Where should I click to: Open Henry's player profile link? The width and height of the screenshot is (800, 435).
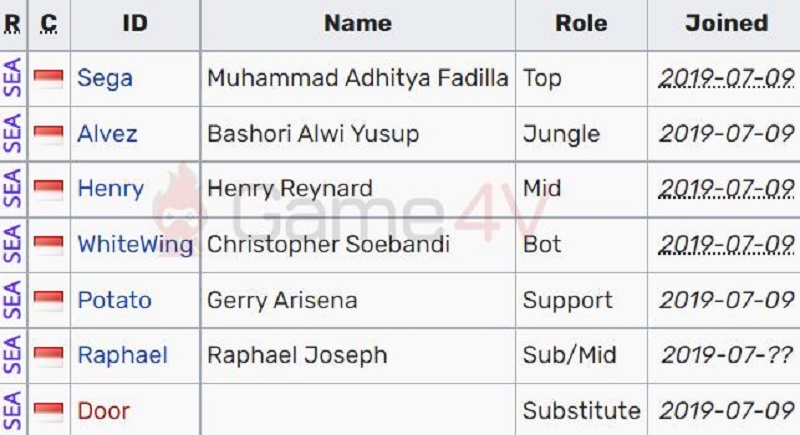[x=111, y=189]
